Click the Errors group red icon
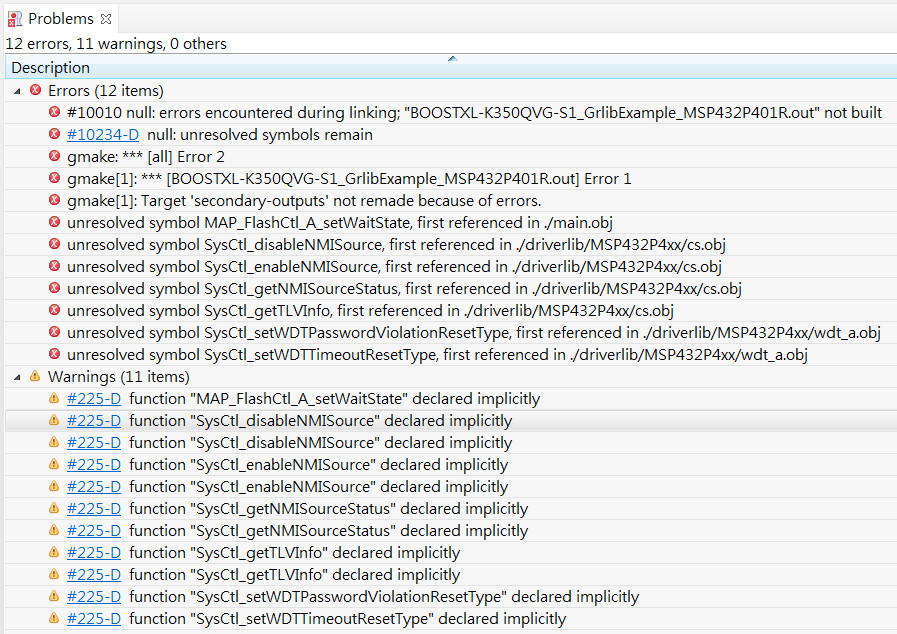Image resolution: width=897 pixels, height=634 pixels. (x=36, y=91)
